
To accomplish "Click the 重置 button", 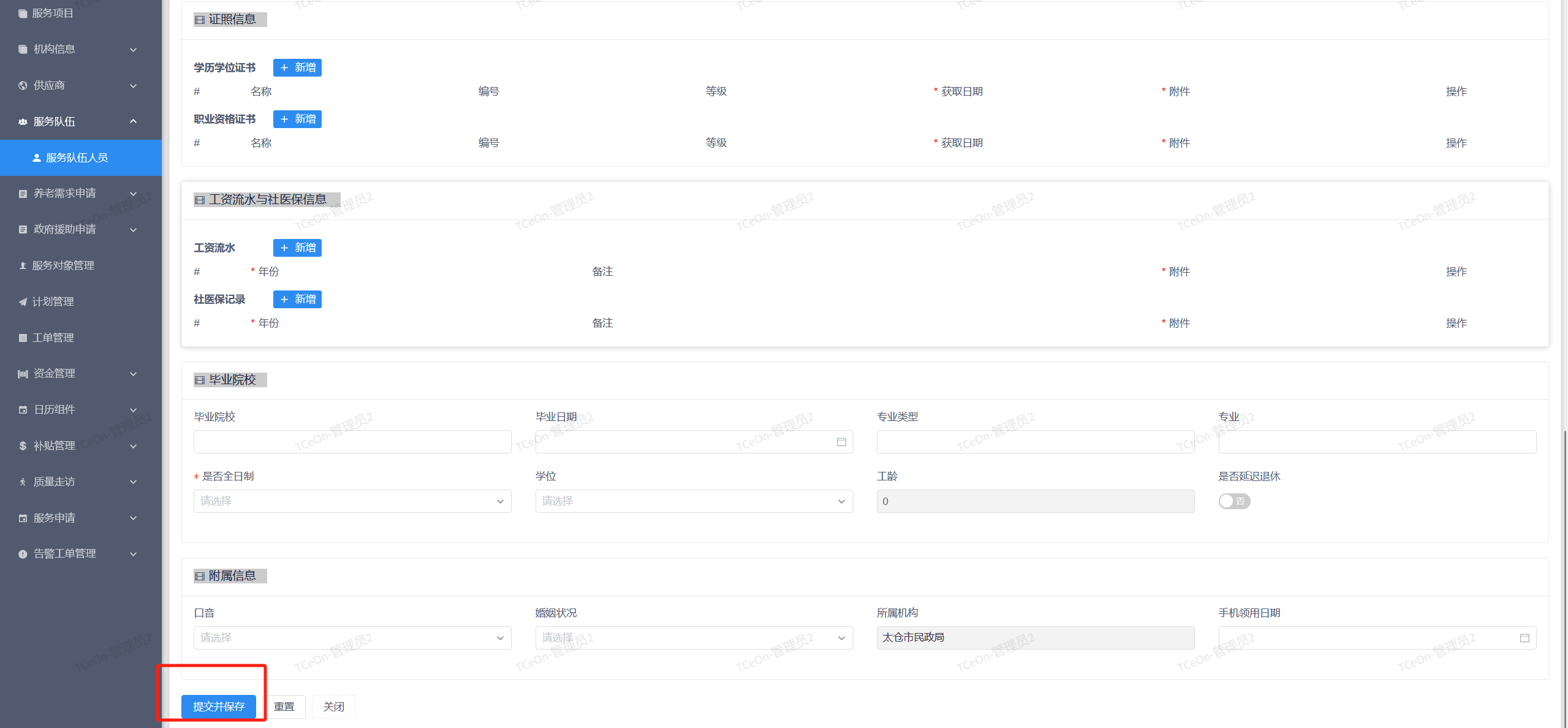I will coord(284,707).
